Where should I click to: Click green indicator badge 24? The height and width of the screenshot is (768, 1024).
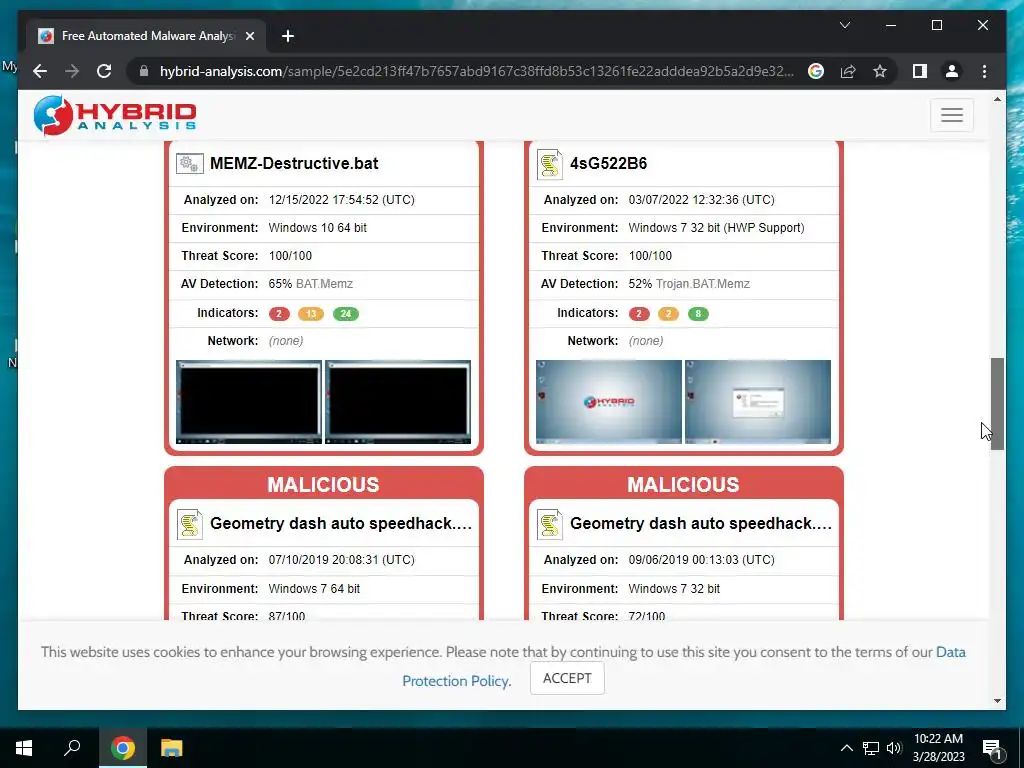[x=345, y=313]
